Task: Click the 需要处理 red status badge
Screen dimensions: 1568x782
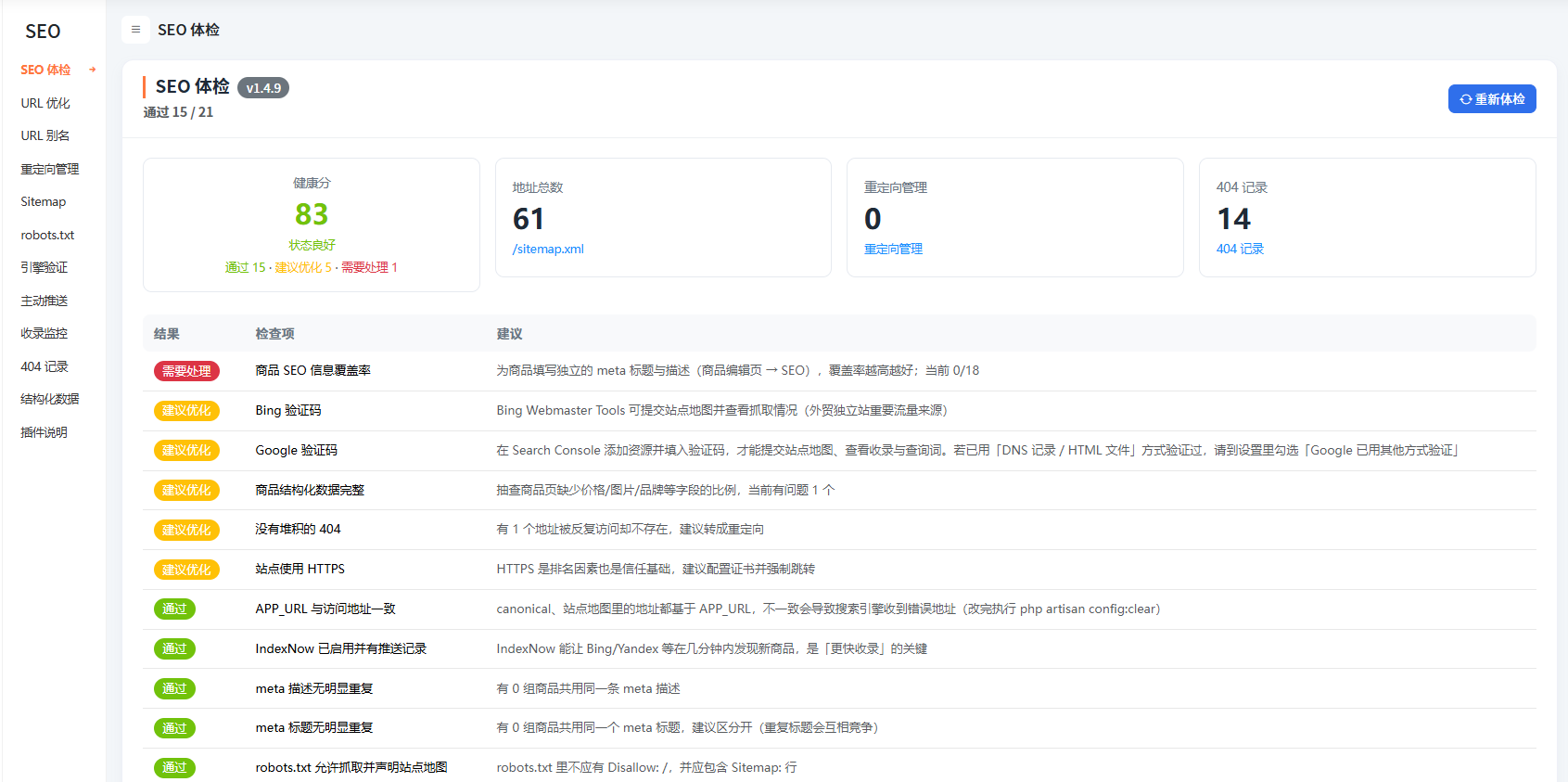Action: (186, 371)
